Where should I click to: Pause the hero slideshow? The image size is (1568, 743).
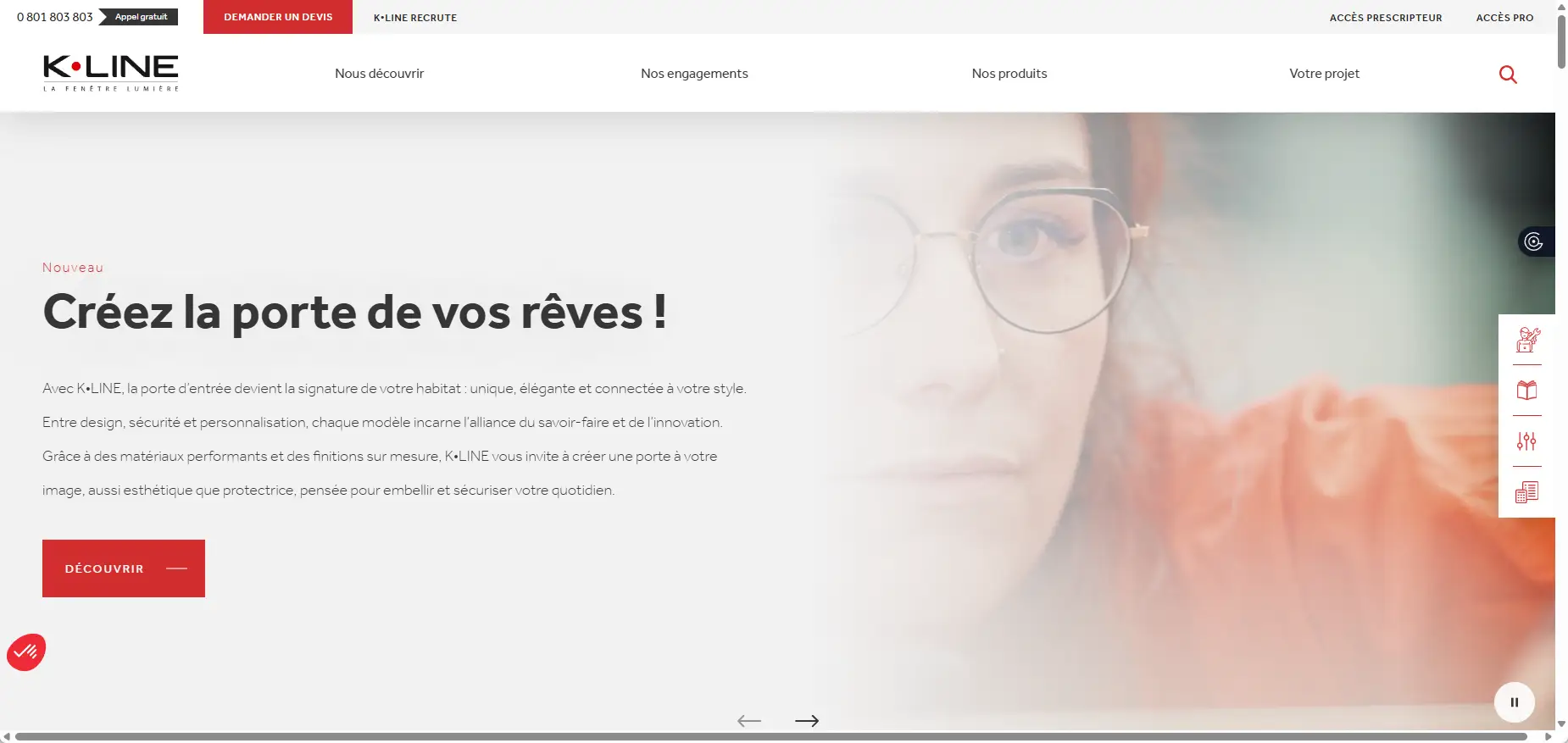1515,702
